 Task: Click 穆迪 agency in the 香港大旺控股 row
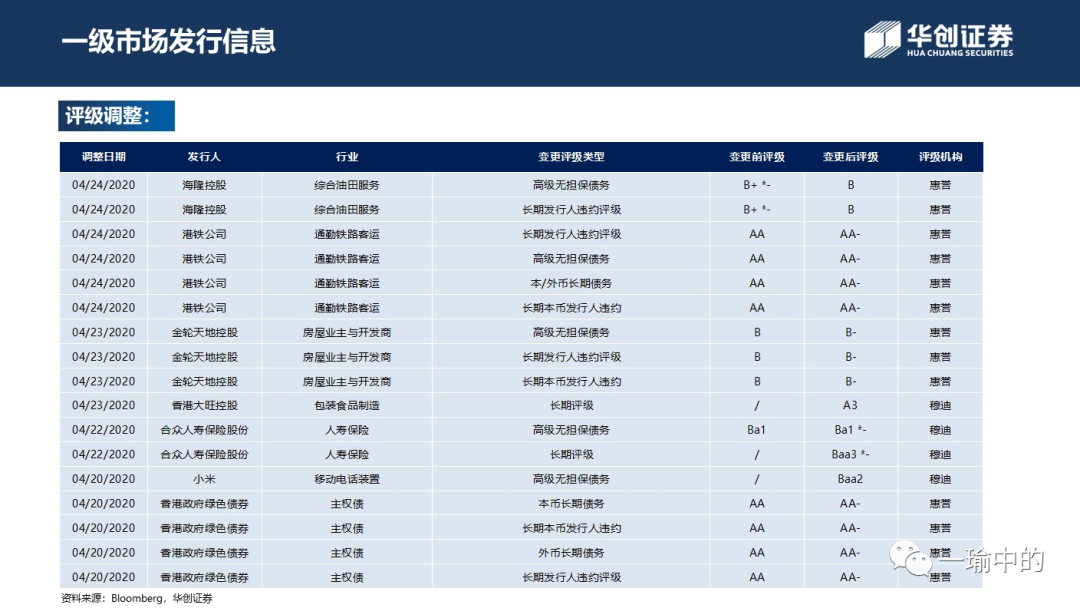click(x=940, y=406)
